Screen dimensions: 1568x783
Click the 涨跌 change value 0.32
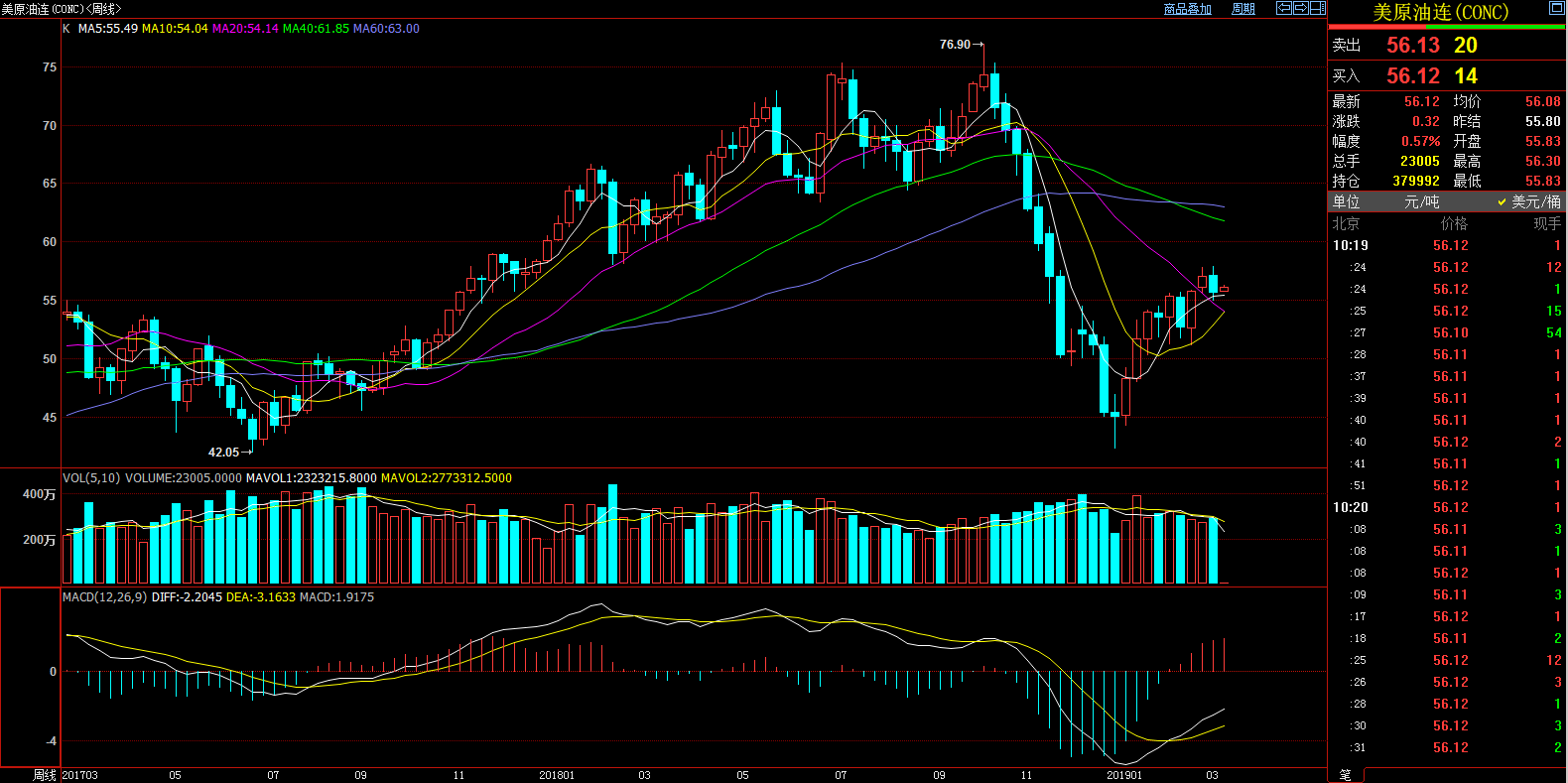1425,122
